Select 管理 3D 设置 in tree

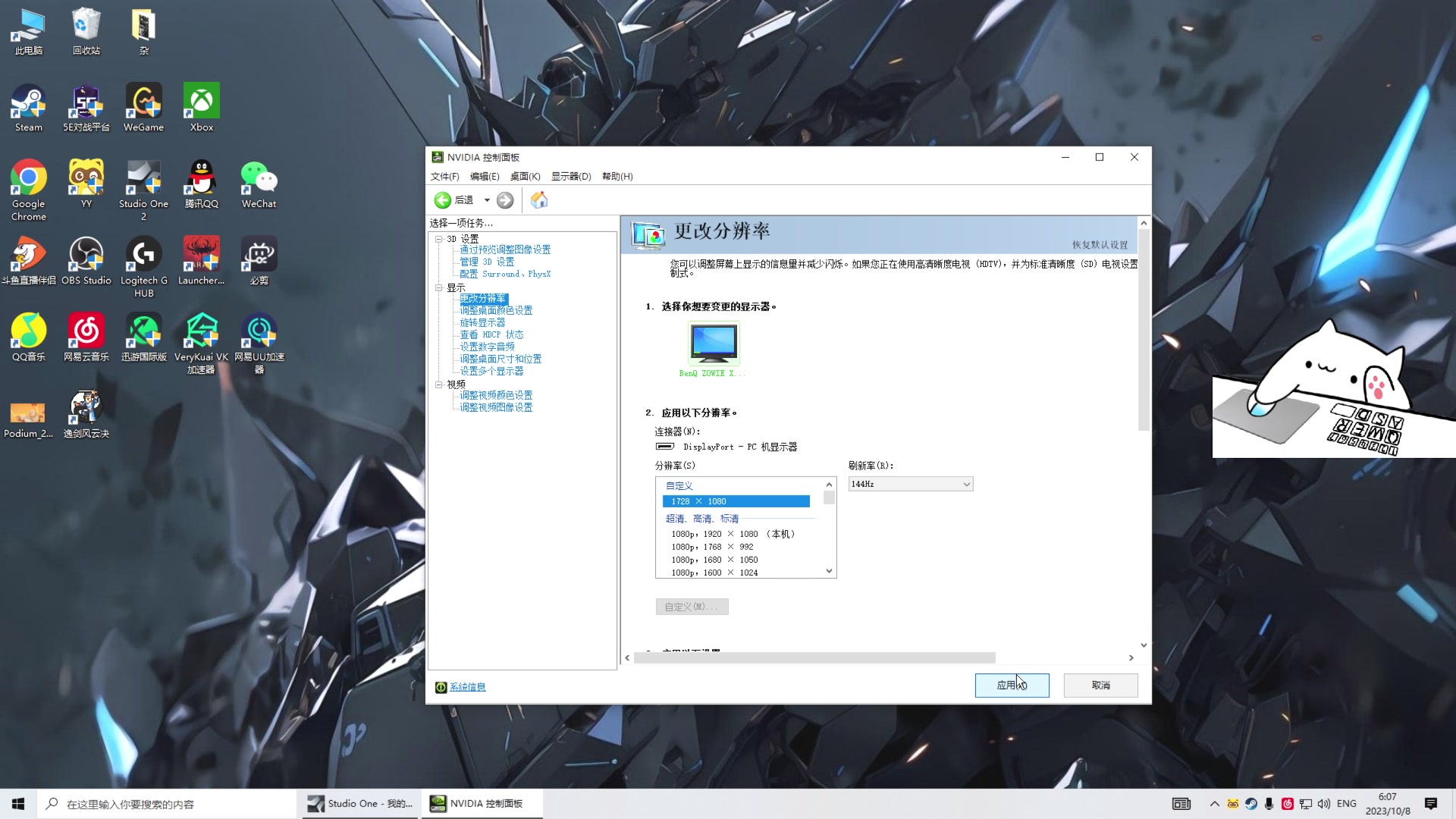(x=487, y=262)
